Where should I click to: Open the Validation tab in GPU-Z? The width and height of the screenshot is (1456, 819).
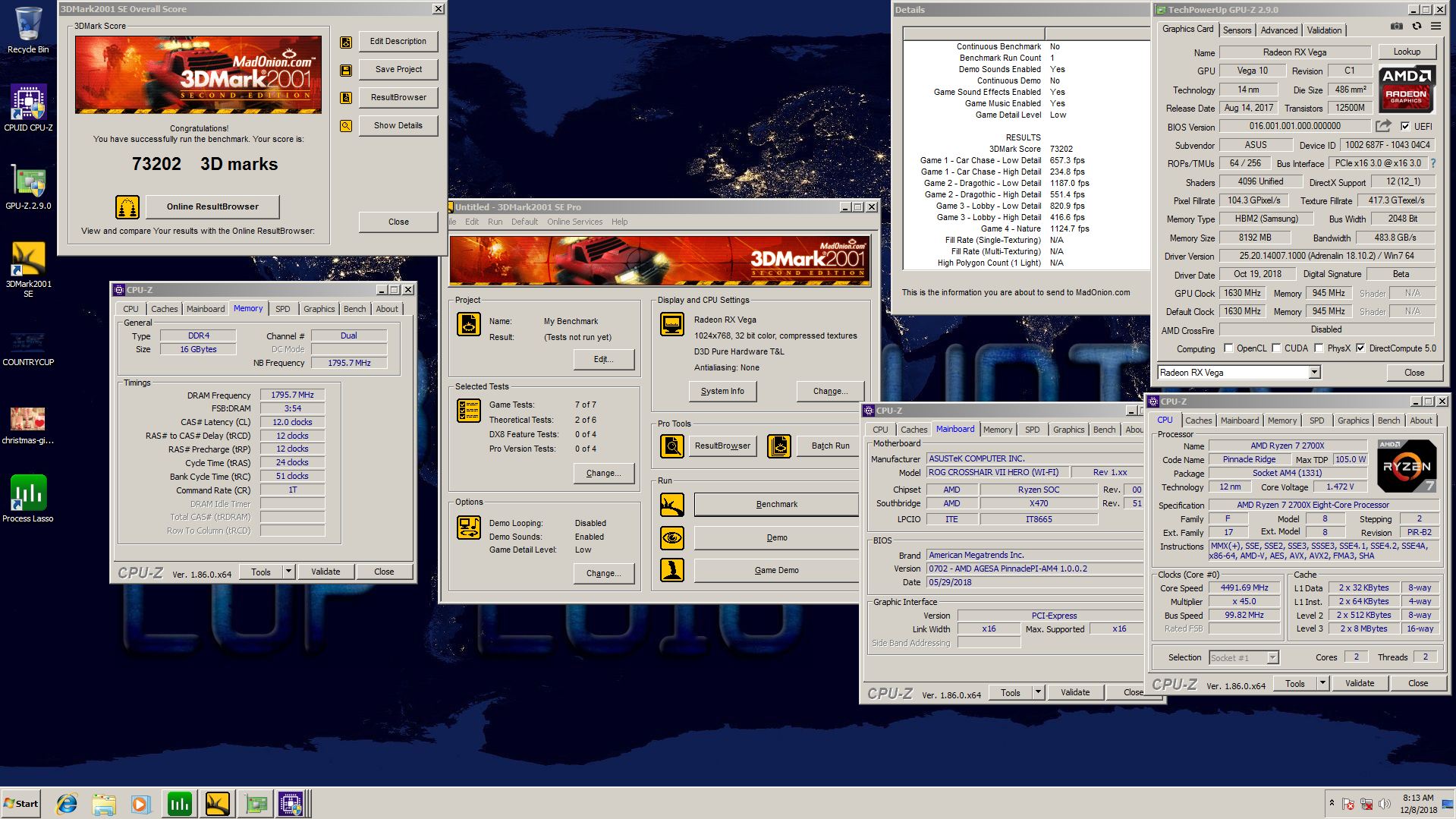pyautogui.click(x=1324, y=30)
